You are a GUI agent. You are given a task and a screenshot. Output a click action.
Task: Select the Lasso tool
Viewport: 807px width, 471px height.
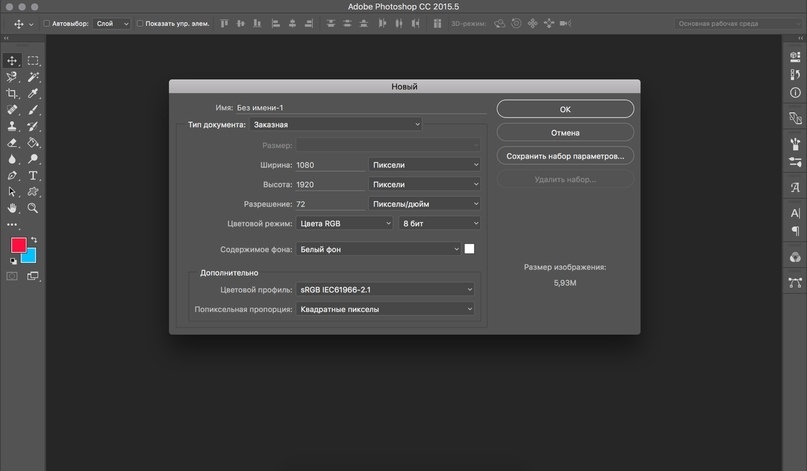tap(12, 77)
